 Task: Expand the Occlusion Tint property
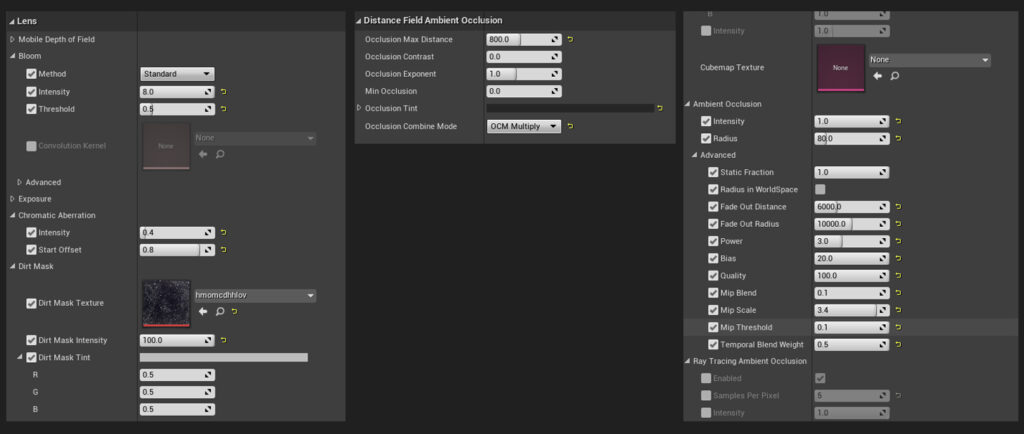coord(359,108)
